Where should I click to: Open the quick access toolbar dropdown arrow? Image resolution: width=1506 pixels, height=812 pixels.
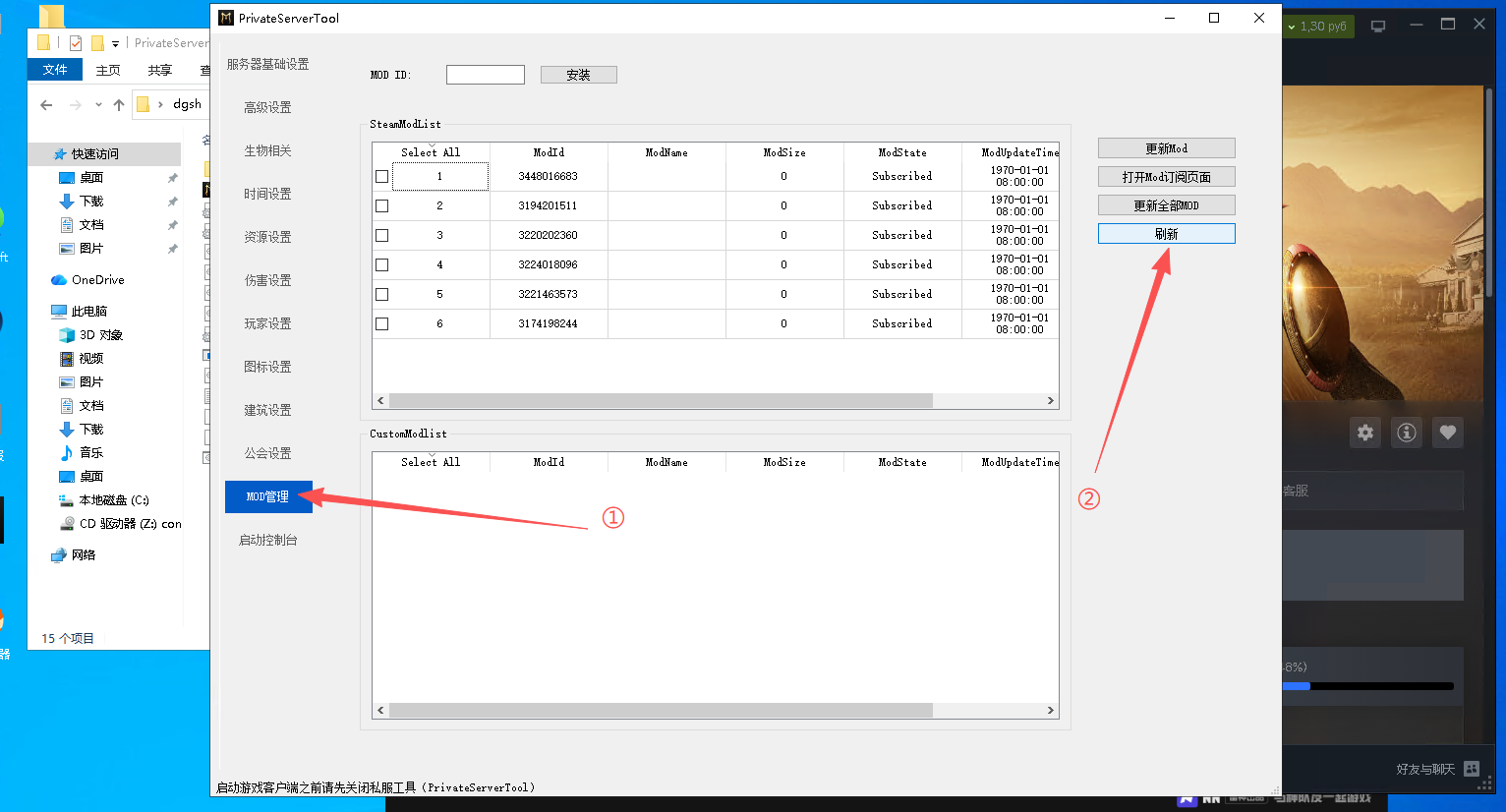click(115, 43)
